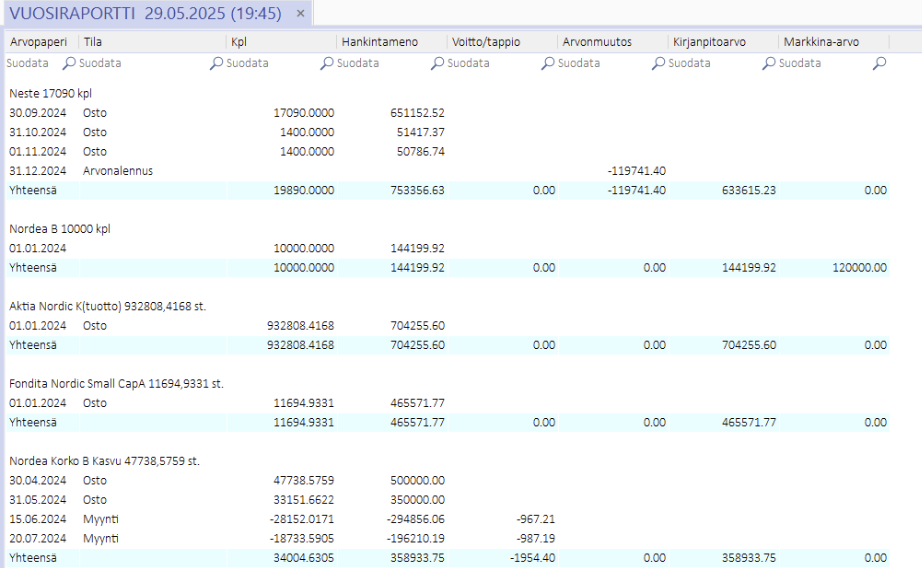The image size is (922, 568).
Task: Click the magnifier icon in Tila filter
Action: click(215, 63)
